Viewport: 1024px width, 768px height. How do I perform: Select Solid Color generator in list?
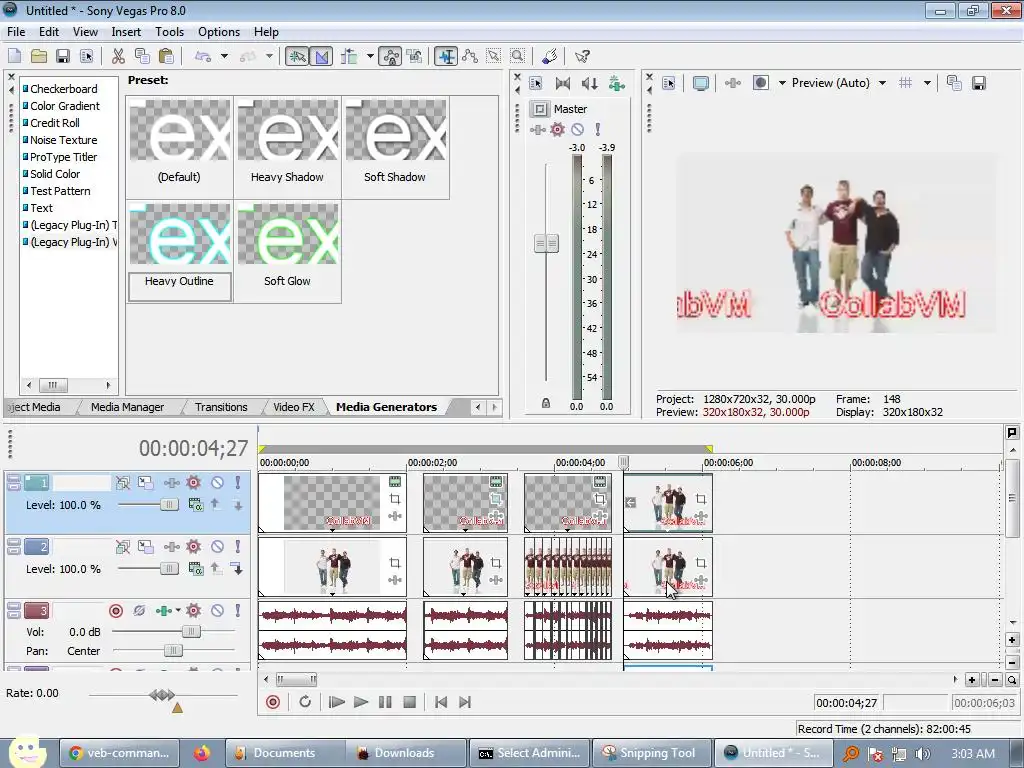(55, 174)
